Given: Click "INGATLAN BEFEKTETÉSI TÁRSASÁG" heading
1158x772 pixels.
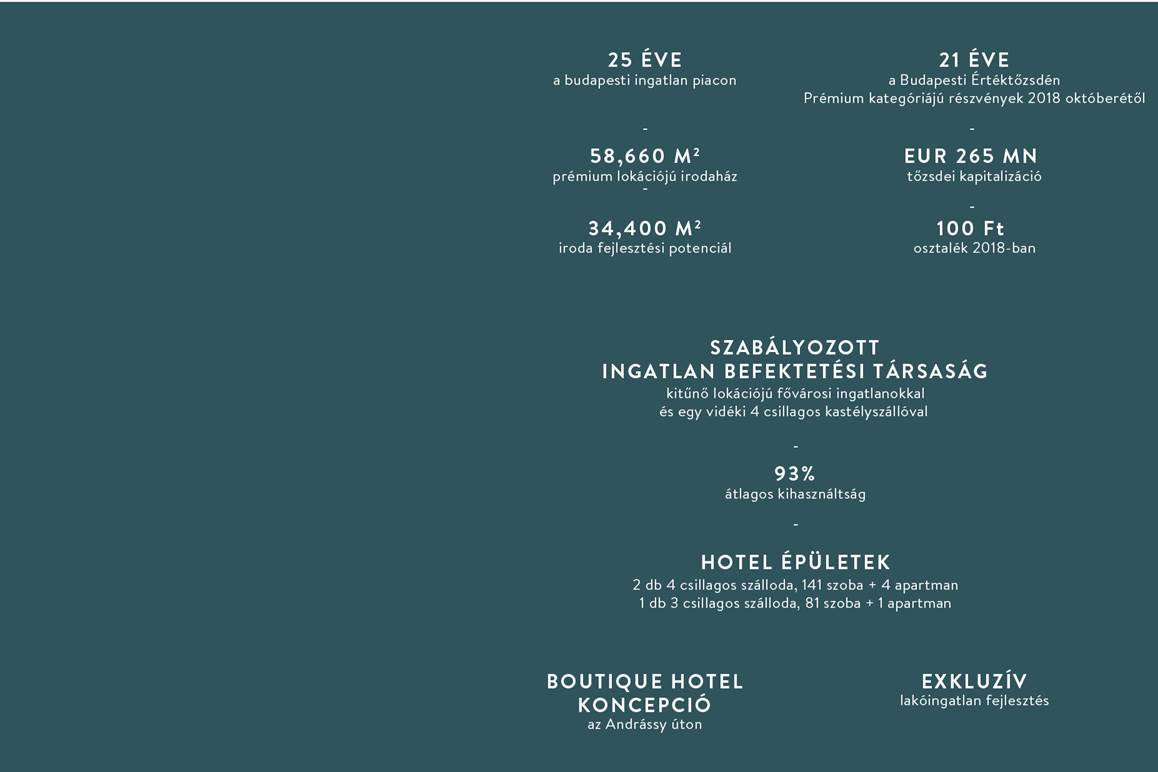Looking at the screenshot, I should point(795,371).
